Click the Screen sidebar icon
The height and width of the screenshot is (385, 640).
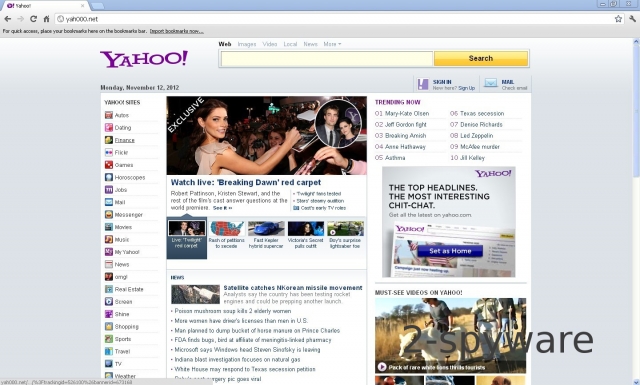(x=109, y=301)
